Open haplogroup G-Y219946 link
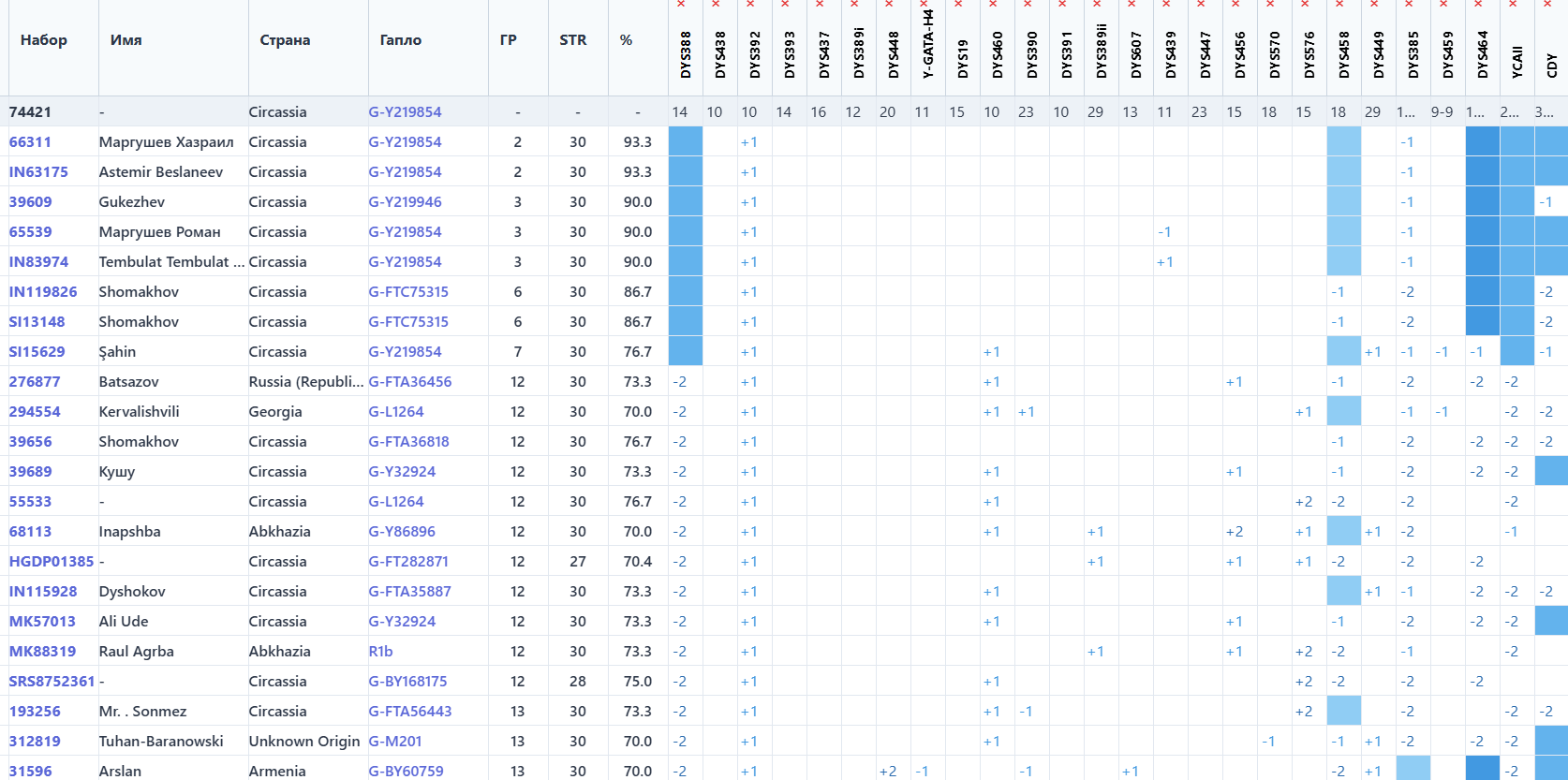1568x780 pixels. coord(405,202)
